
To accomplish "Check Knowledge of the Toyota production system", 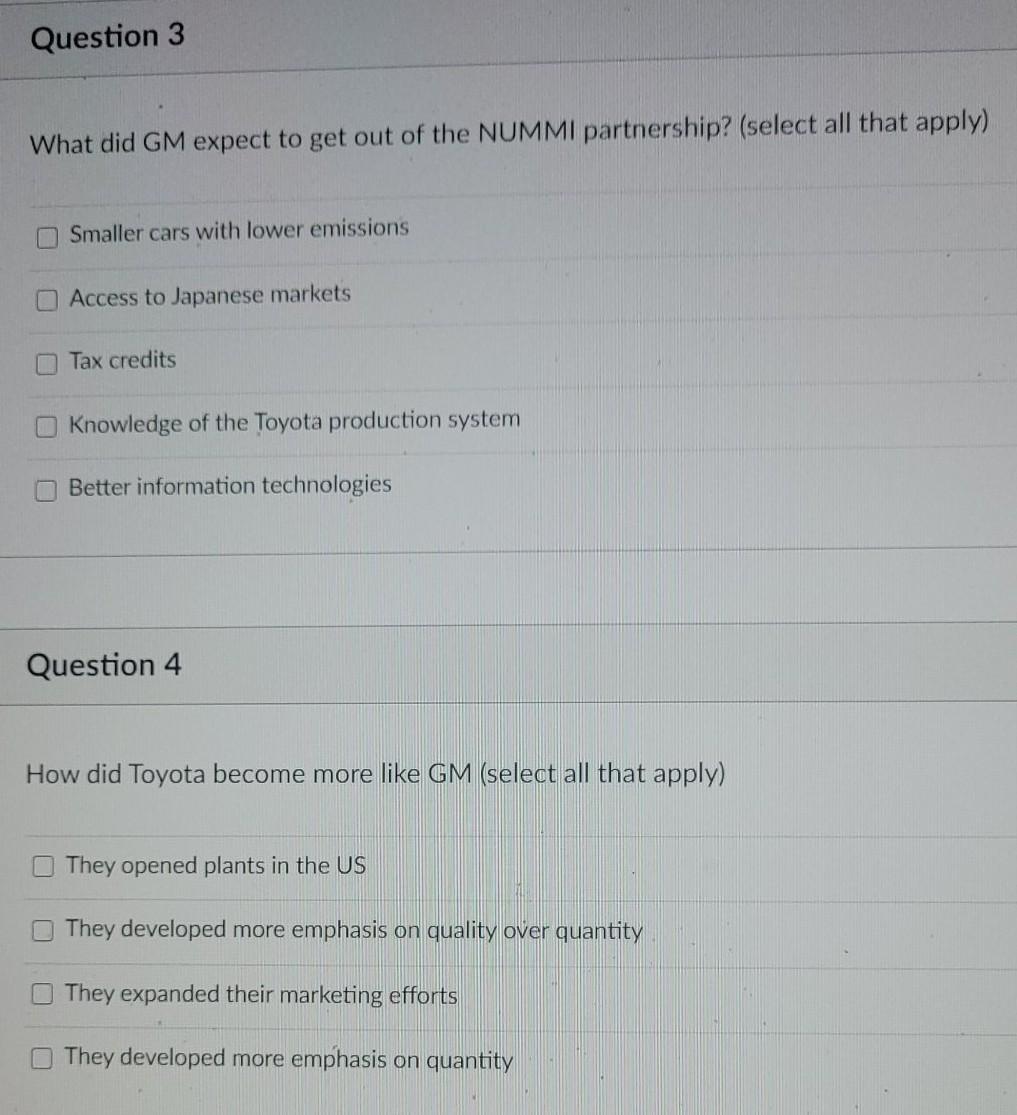I will [44, 427].
